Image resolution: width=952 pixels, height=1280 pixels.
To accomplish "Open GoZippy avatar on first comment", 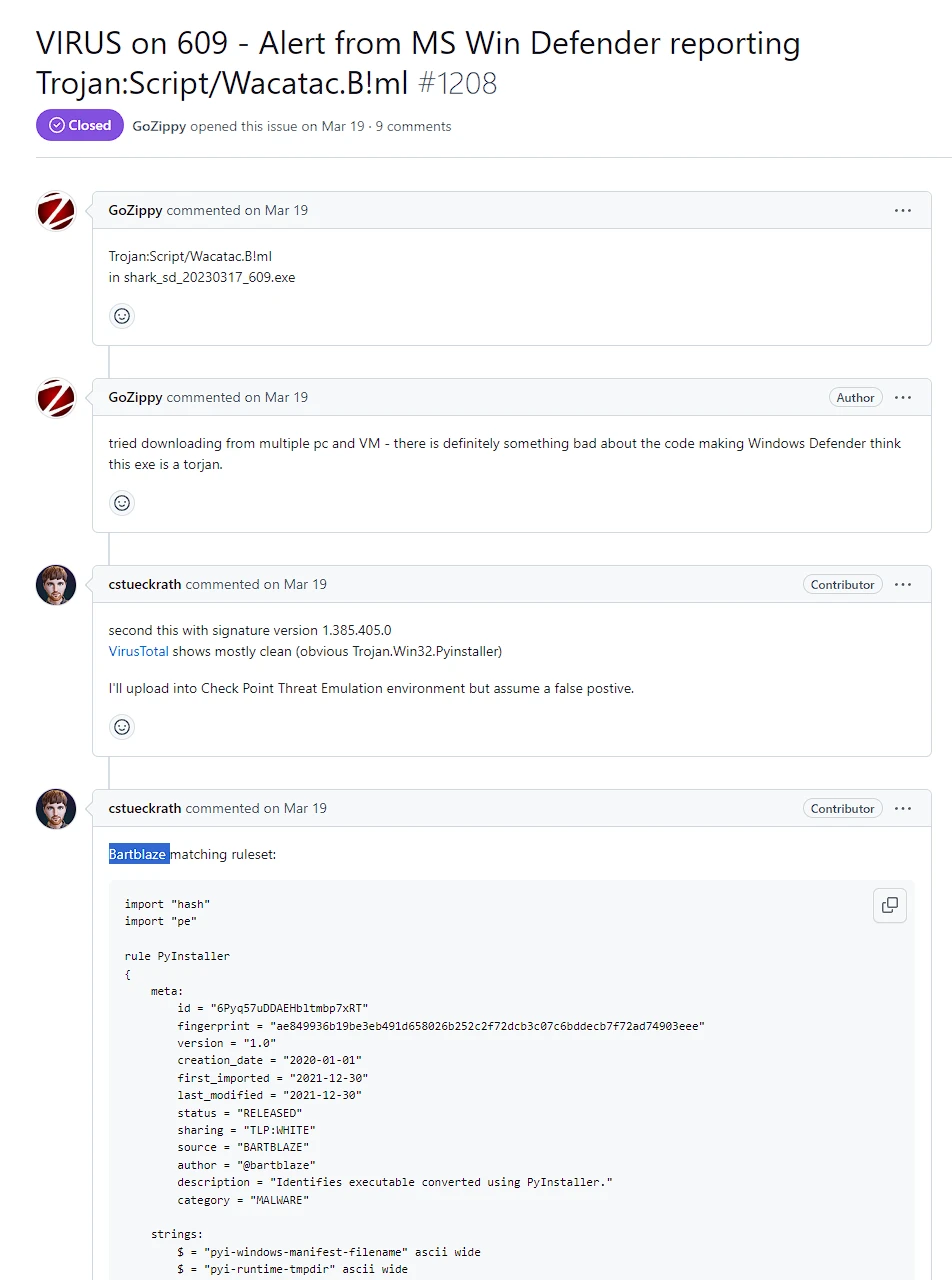I will point(56,211).
